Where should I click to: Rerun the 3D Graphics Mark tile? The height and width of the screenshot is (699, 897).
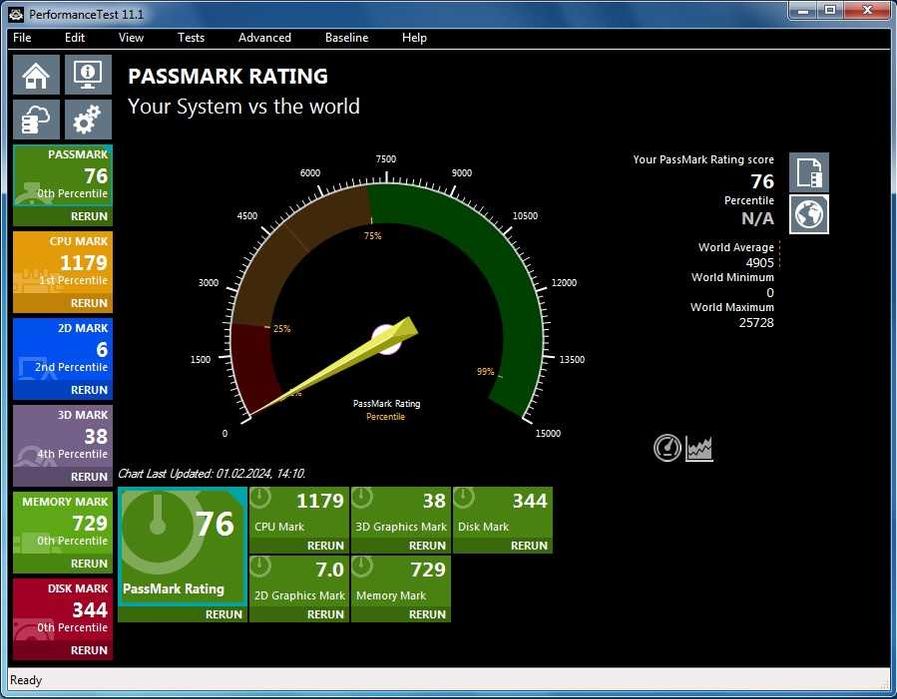click(427, 546)
